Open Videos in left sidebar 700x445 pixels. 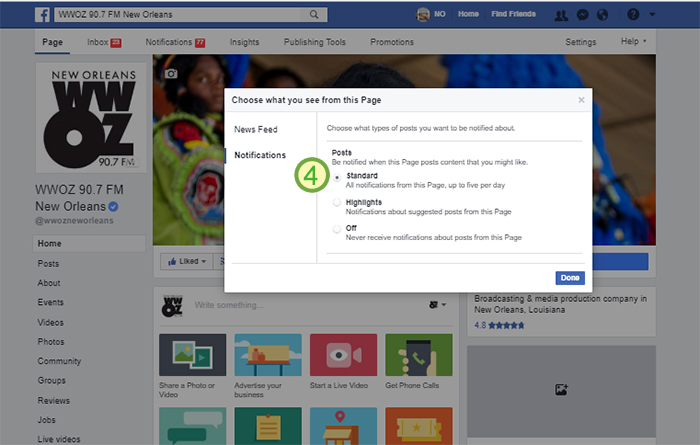point(50,322)
